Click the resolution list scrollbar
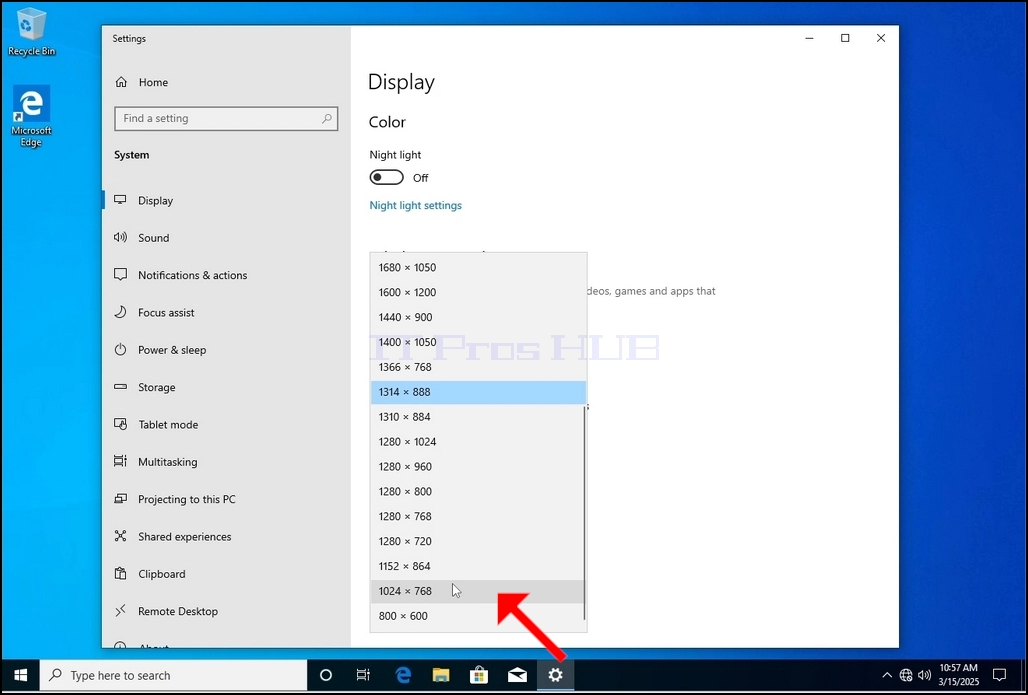The width and height of the screenshot is (1028, 695). (x=584, y=513)
